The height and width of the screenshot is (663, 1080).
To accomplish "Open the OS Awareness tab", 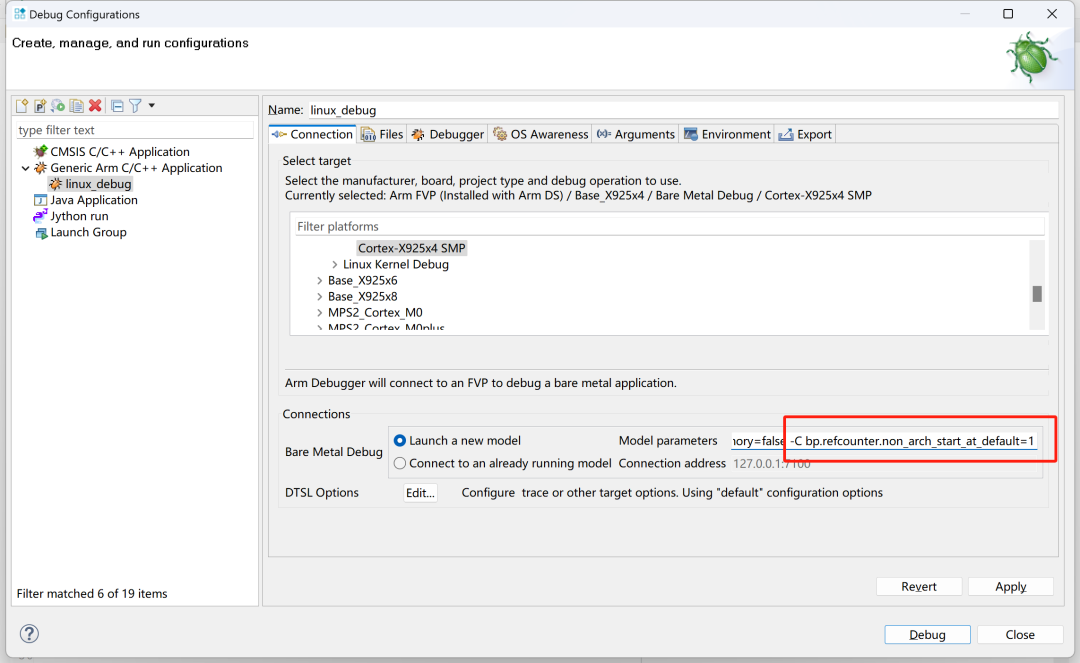I will (x=540, y=135).
